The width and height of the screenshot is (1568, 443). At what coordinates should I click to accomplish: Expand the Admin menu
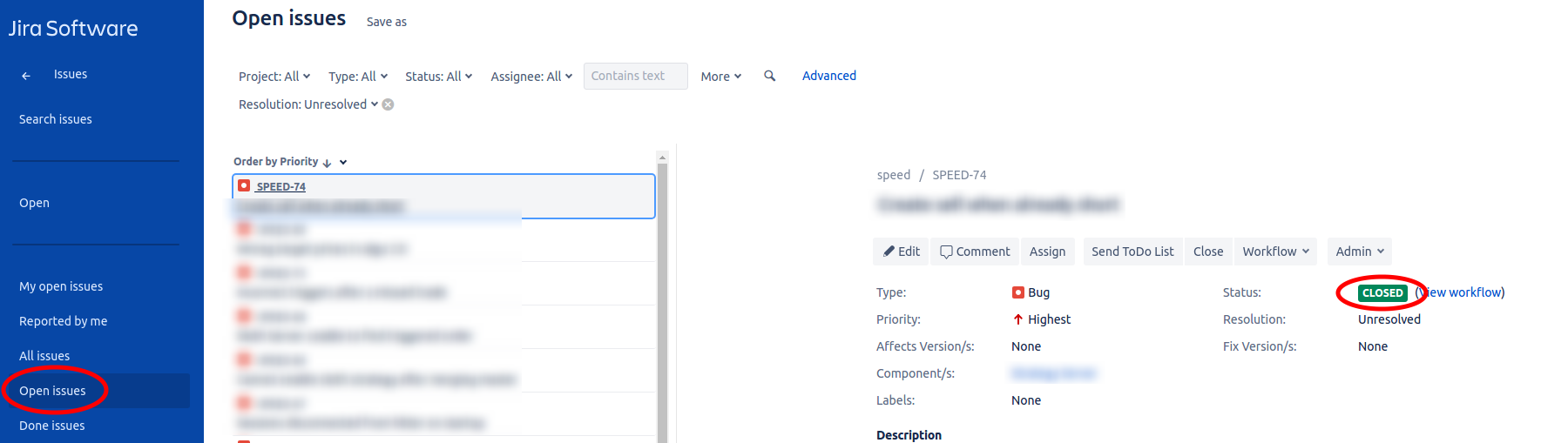1360,252
